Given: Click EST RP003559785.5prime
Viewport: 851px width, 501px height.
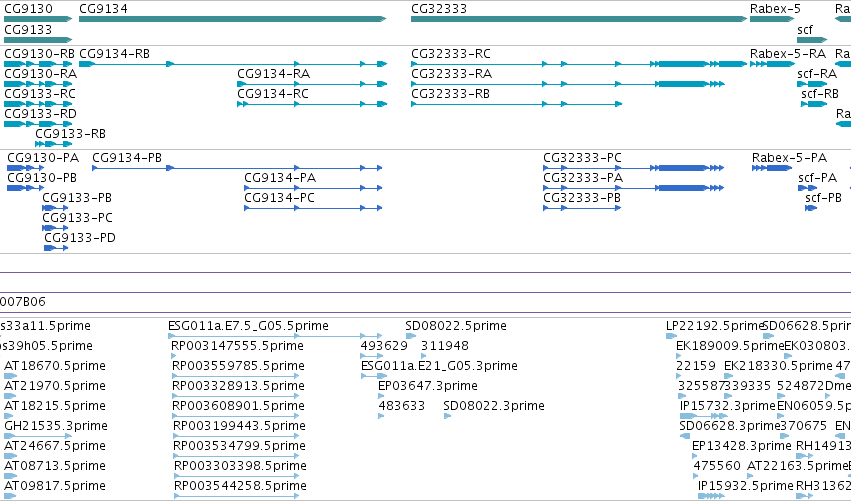Looking at the screenshot, I should tap(238, 366).
